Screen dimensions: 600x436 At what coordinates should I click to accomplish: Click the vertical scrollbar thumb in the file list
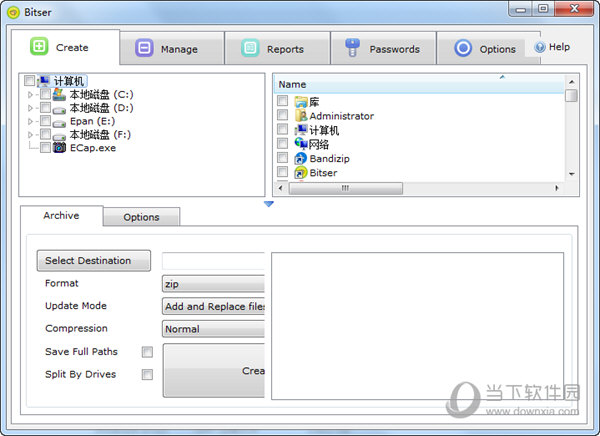571,95
